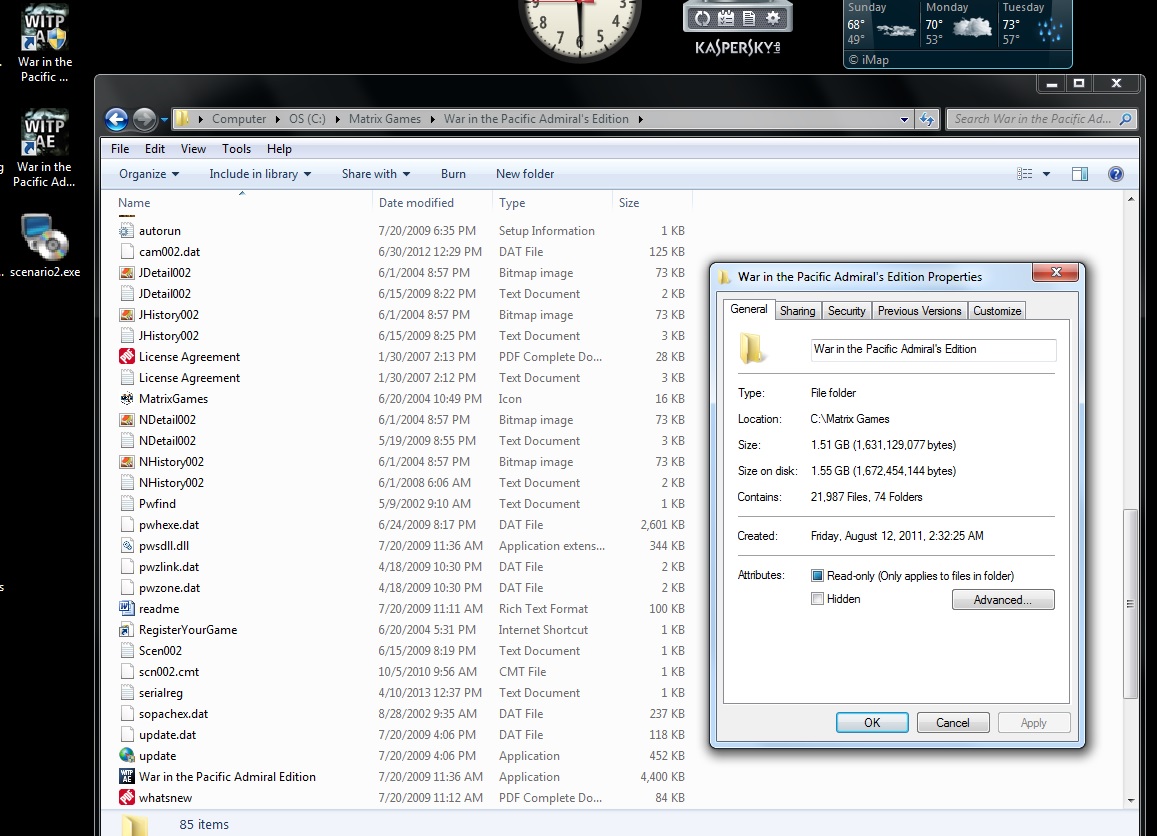Screen dimensions: 1157x836
Task: Expand the Share with dropdown
Action: [x=376, y=174]
